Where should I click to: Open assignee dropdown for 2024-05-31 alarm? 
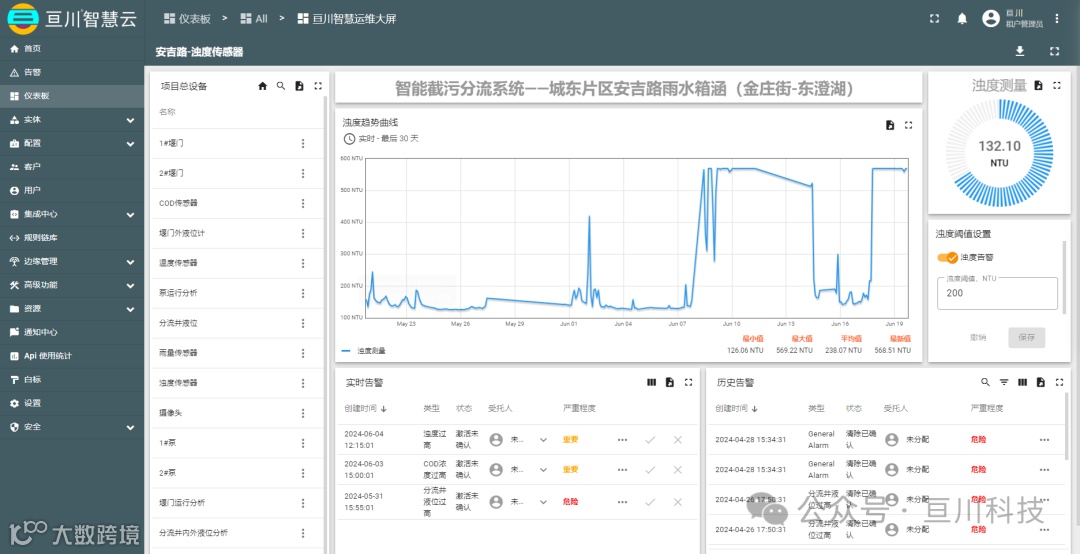(x=543, y=502)
